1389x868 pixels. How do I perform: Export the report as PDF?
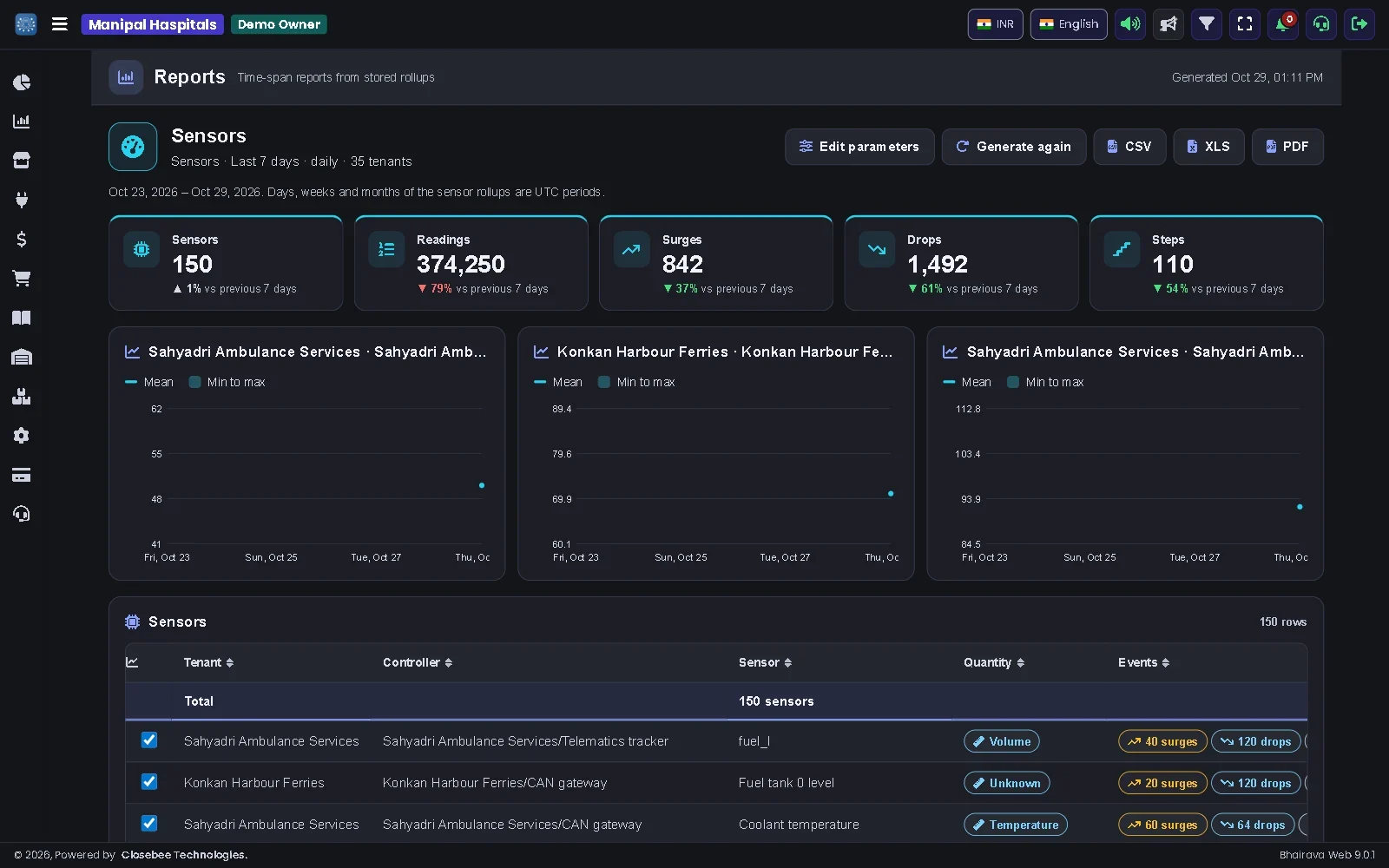(x=1287, y=147)
